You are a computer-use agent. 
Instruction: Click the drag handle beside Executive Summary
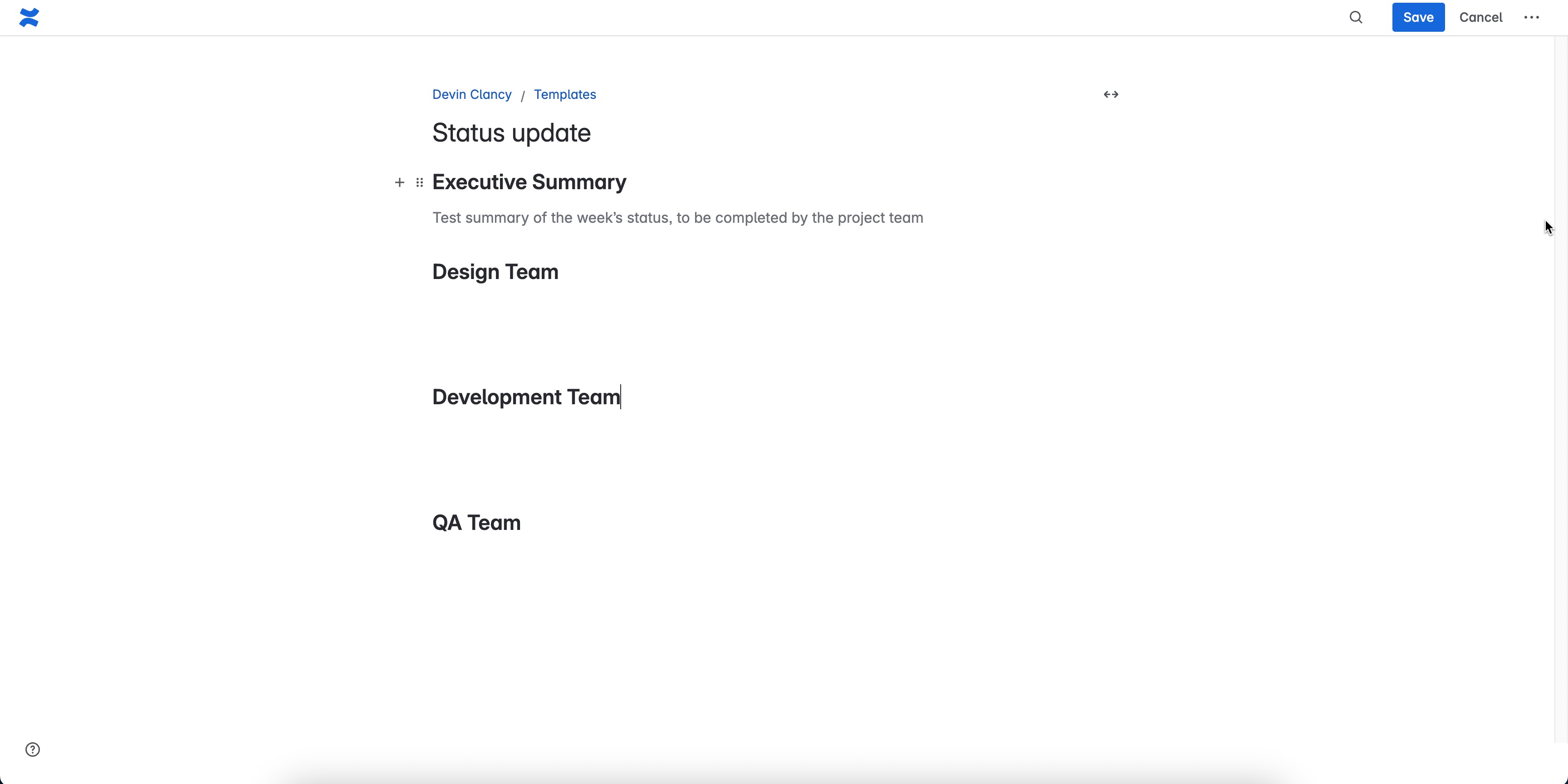(419, 182)
